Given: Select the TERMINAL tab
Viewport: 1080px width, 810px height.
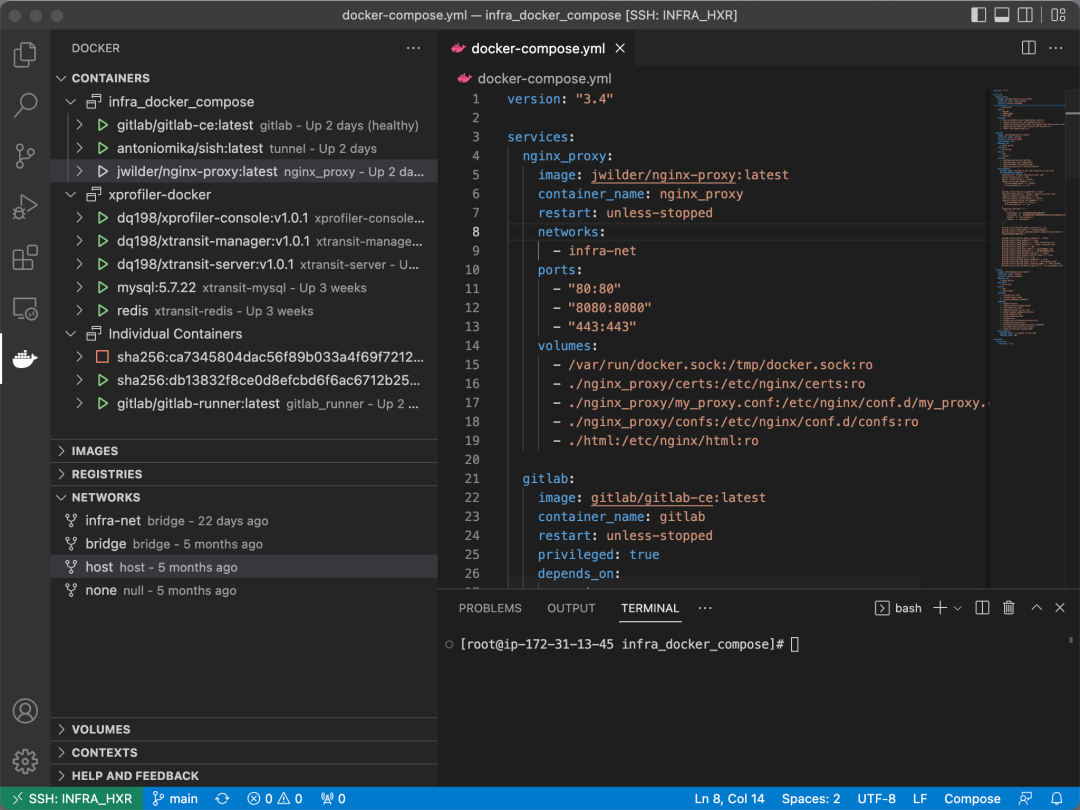Looking at the screenshot, I should (x=650, y=608).
